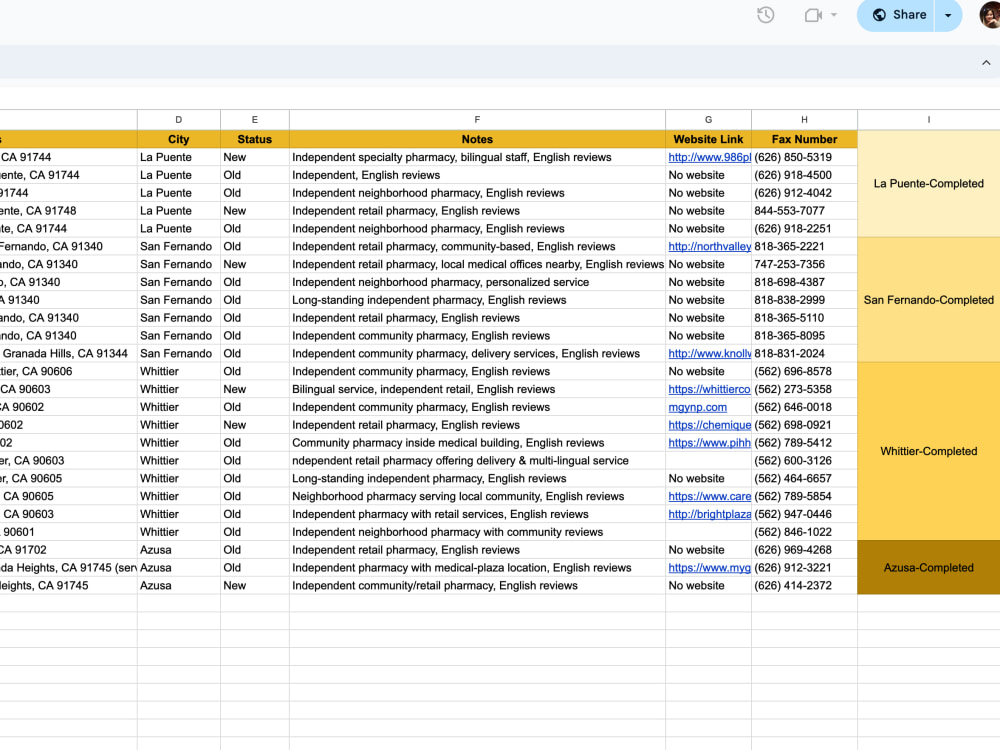
Task: Select fax number 747-253-7356
Action: click(804, 264)
